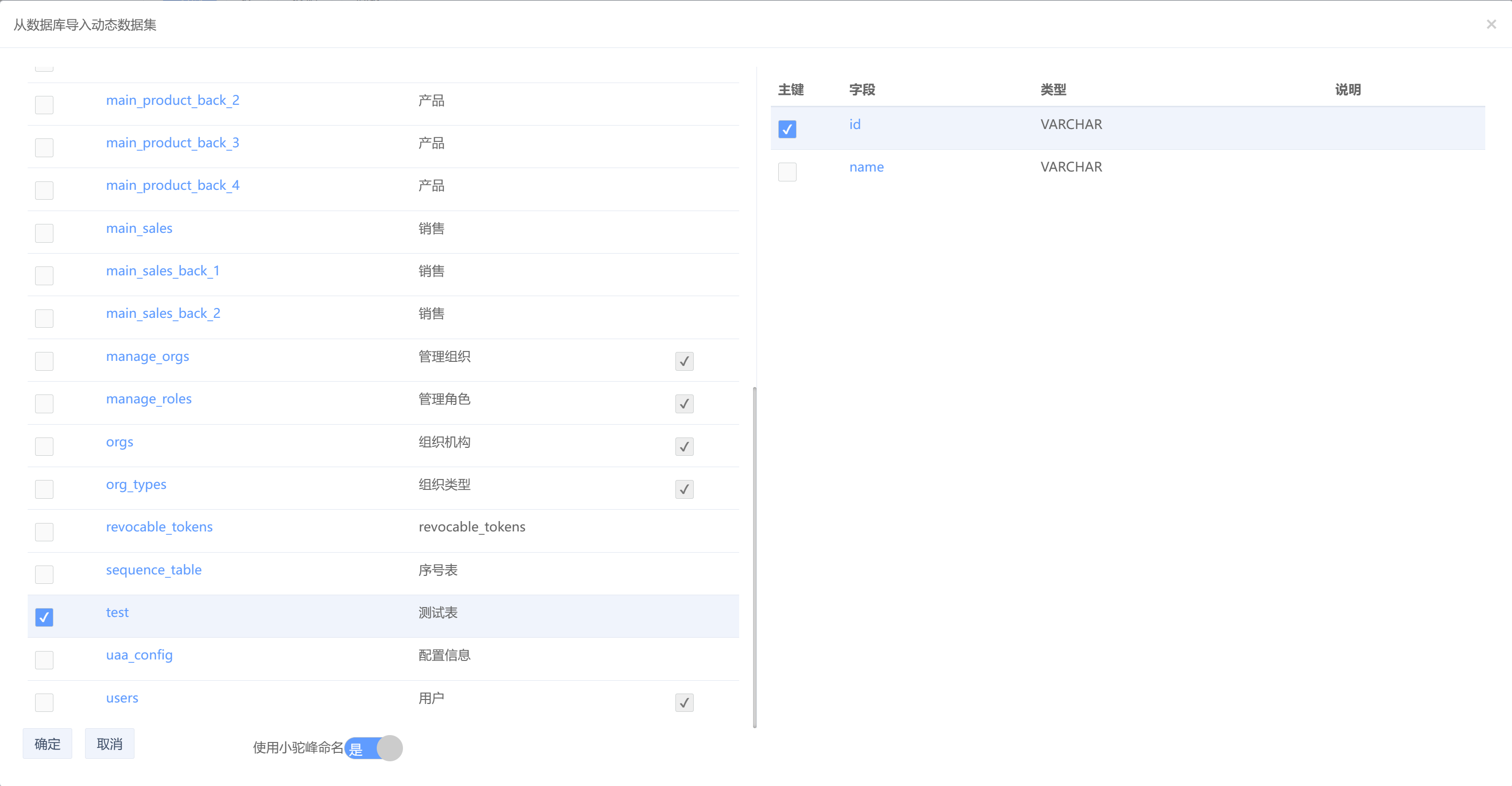Check the org_types row checkbox

tap(44, 489)
